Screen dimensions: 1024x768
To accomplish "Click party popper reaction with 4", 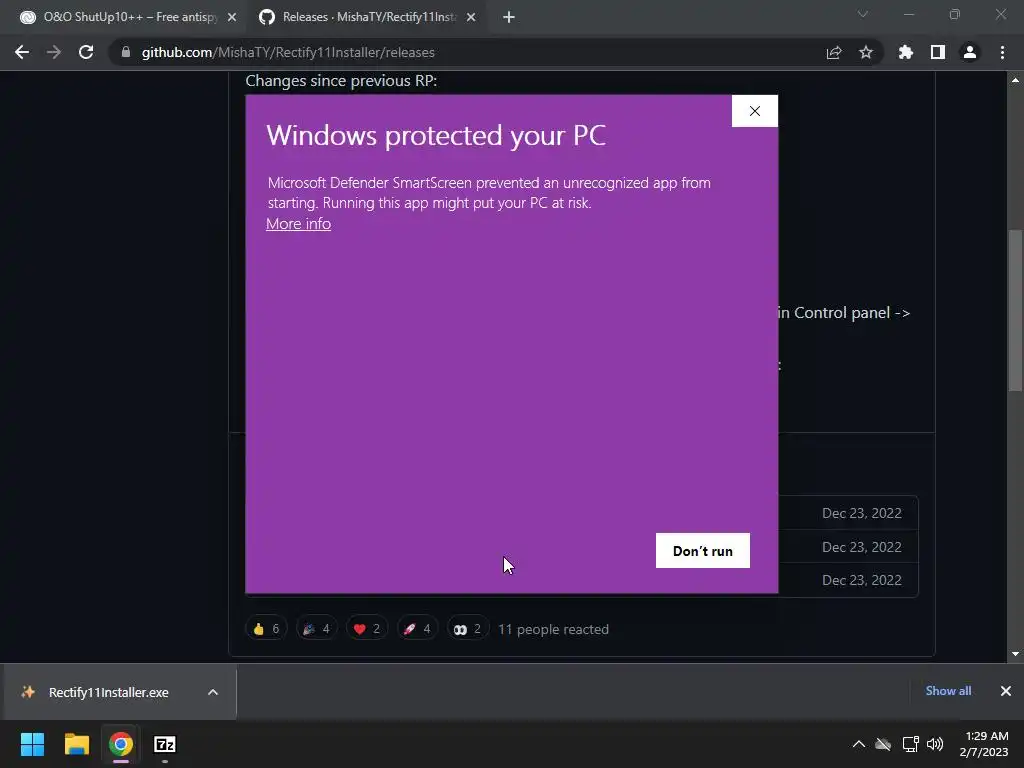I will tap(317, 629).
